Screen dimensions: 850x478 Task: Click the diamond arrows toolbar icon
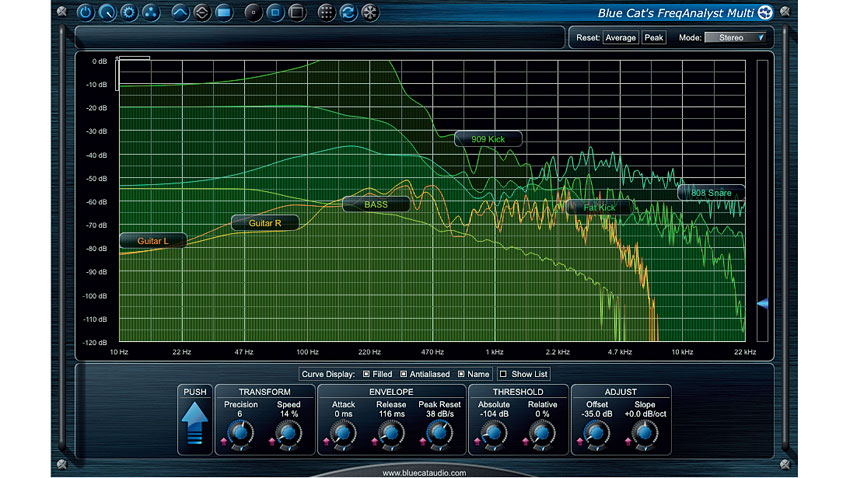[x=202, y=12]
